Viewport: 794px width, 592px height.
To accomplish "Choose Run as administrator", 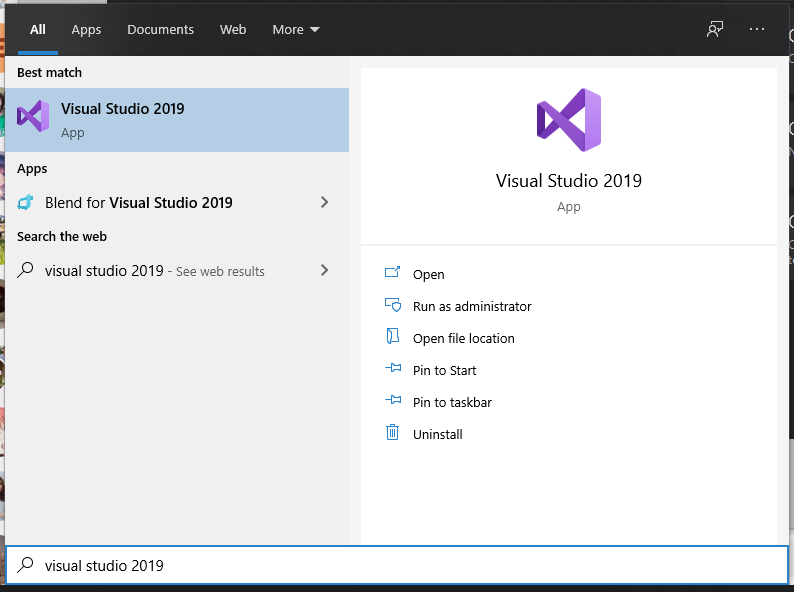I will [x=472, y=306].
